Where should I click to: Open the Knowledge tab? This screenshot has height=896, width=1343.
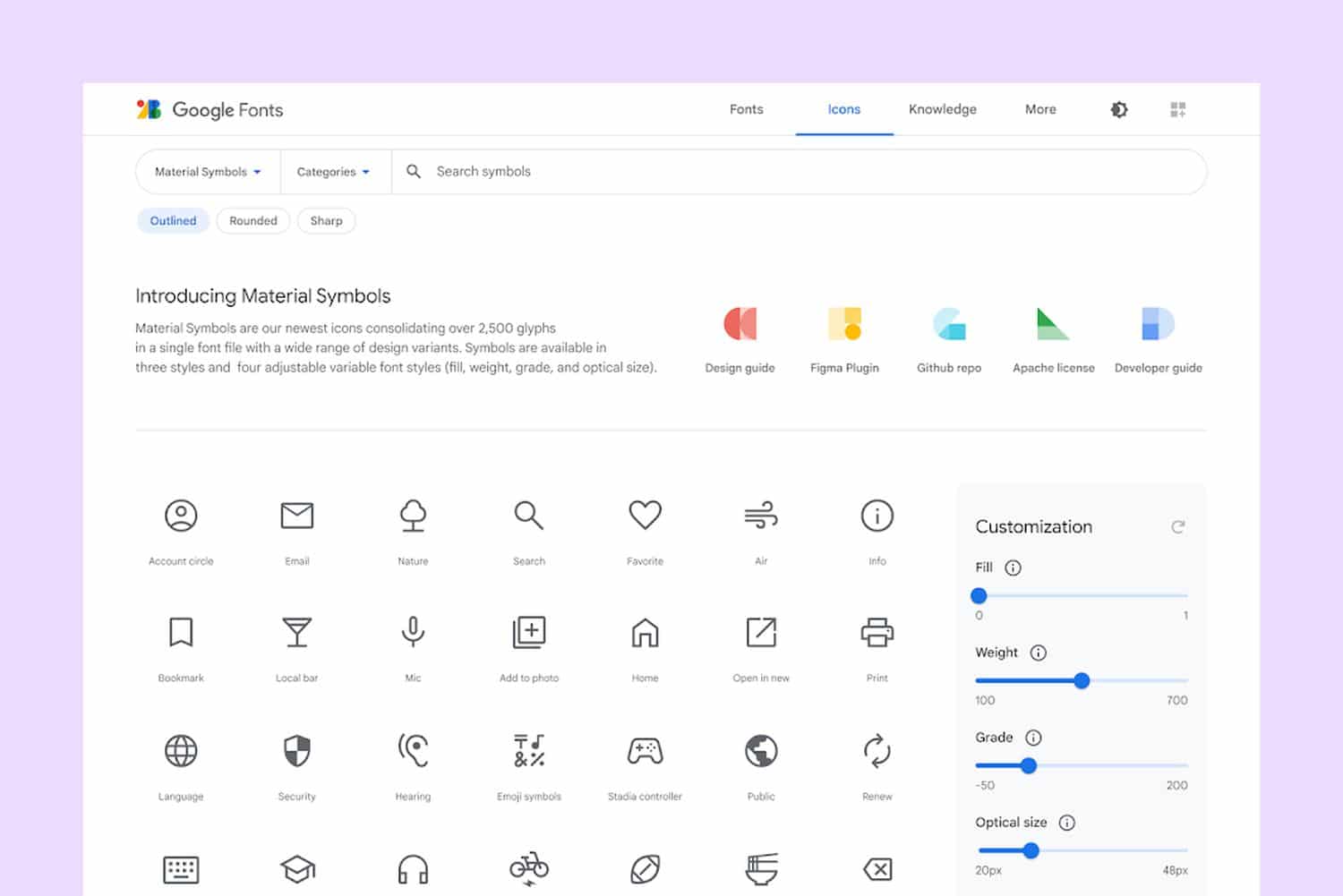click(942, 109)
